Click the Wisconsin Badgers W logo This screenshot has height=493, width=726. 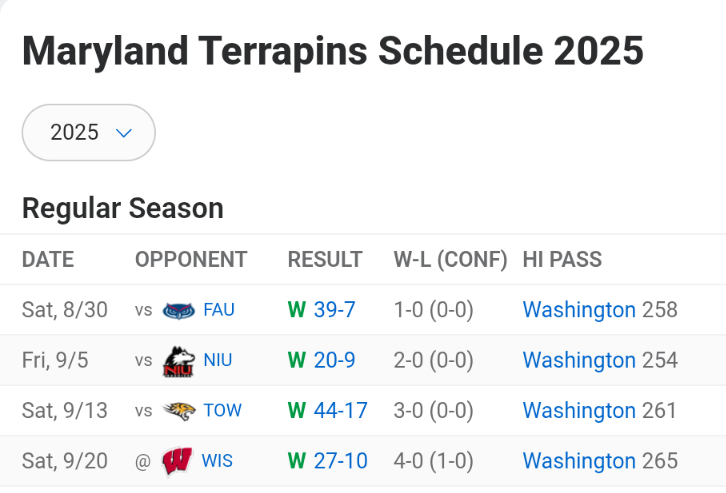[x=178, y=461]
